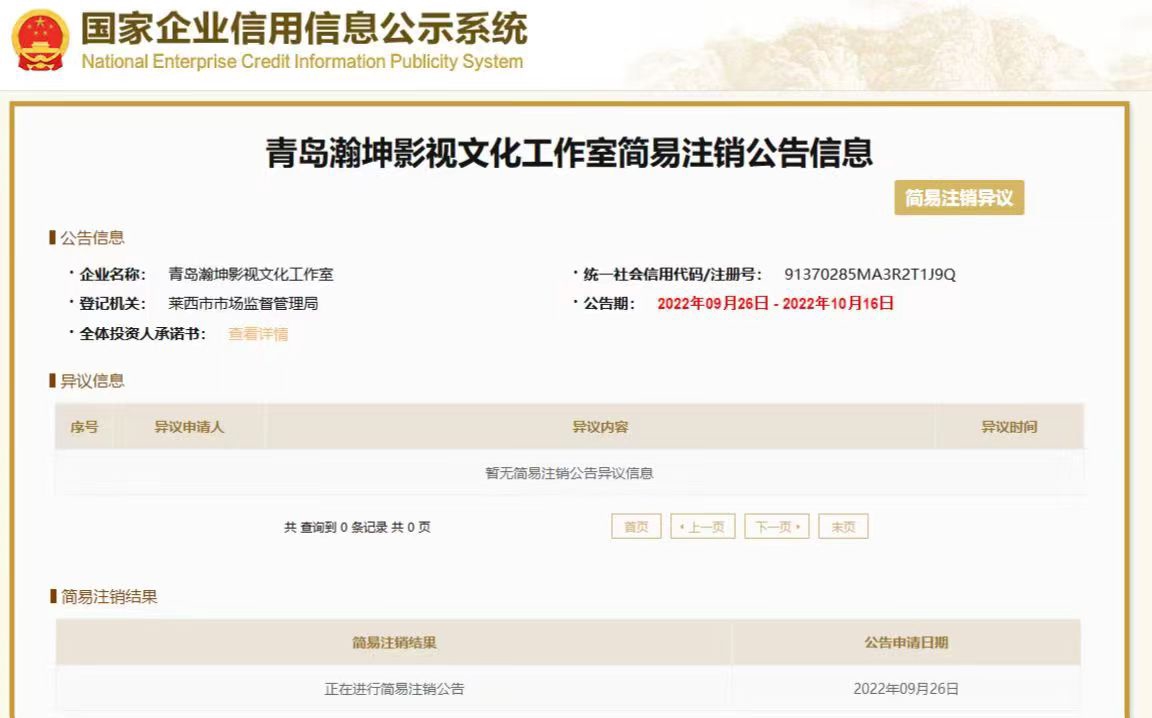Go to 首页 first page
The height and width of the screenshot is (718, 1152).
pos(636,526)
